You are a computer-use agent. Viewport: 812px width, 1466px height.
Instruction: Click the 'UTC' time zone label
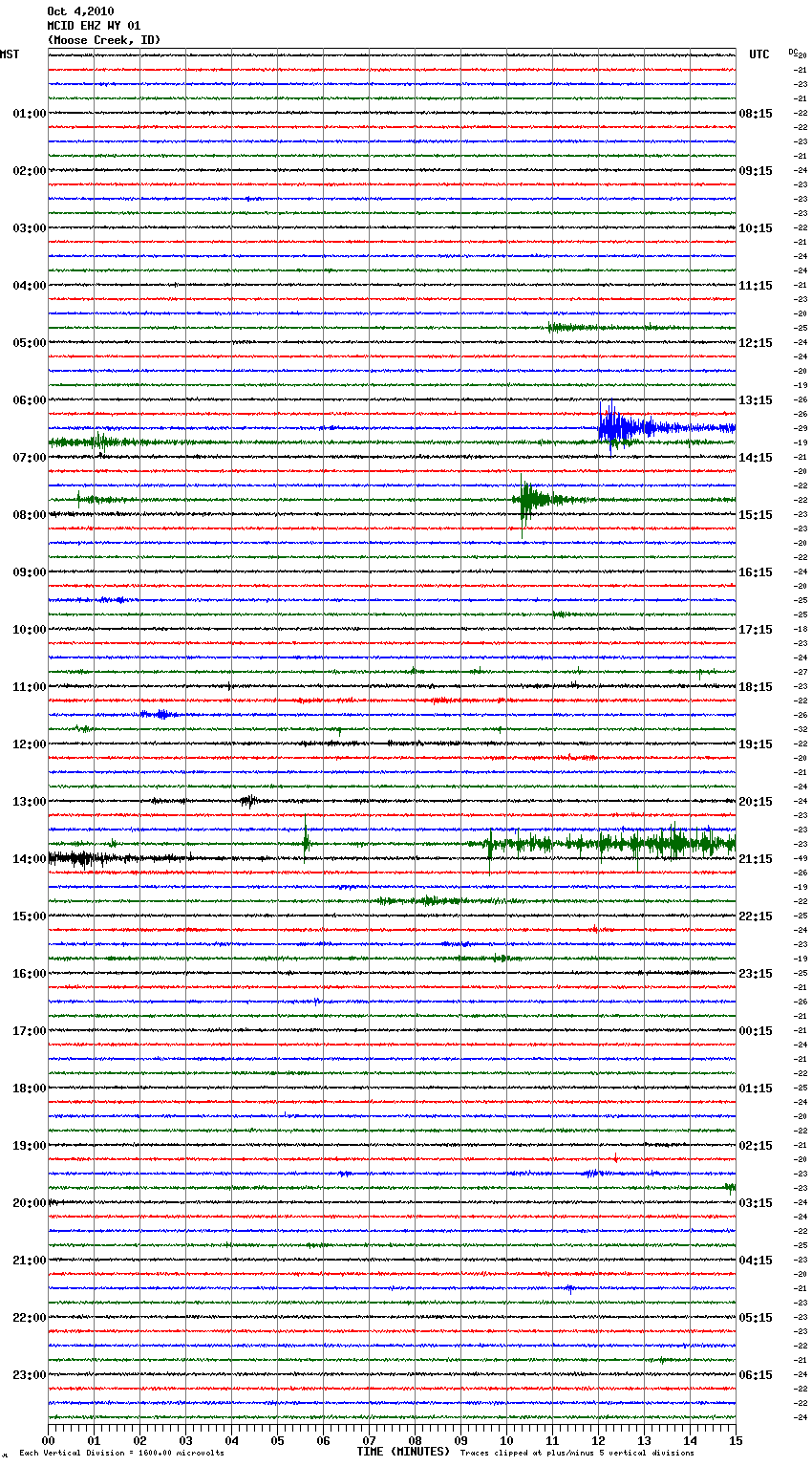(759, 54)
